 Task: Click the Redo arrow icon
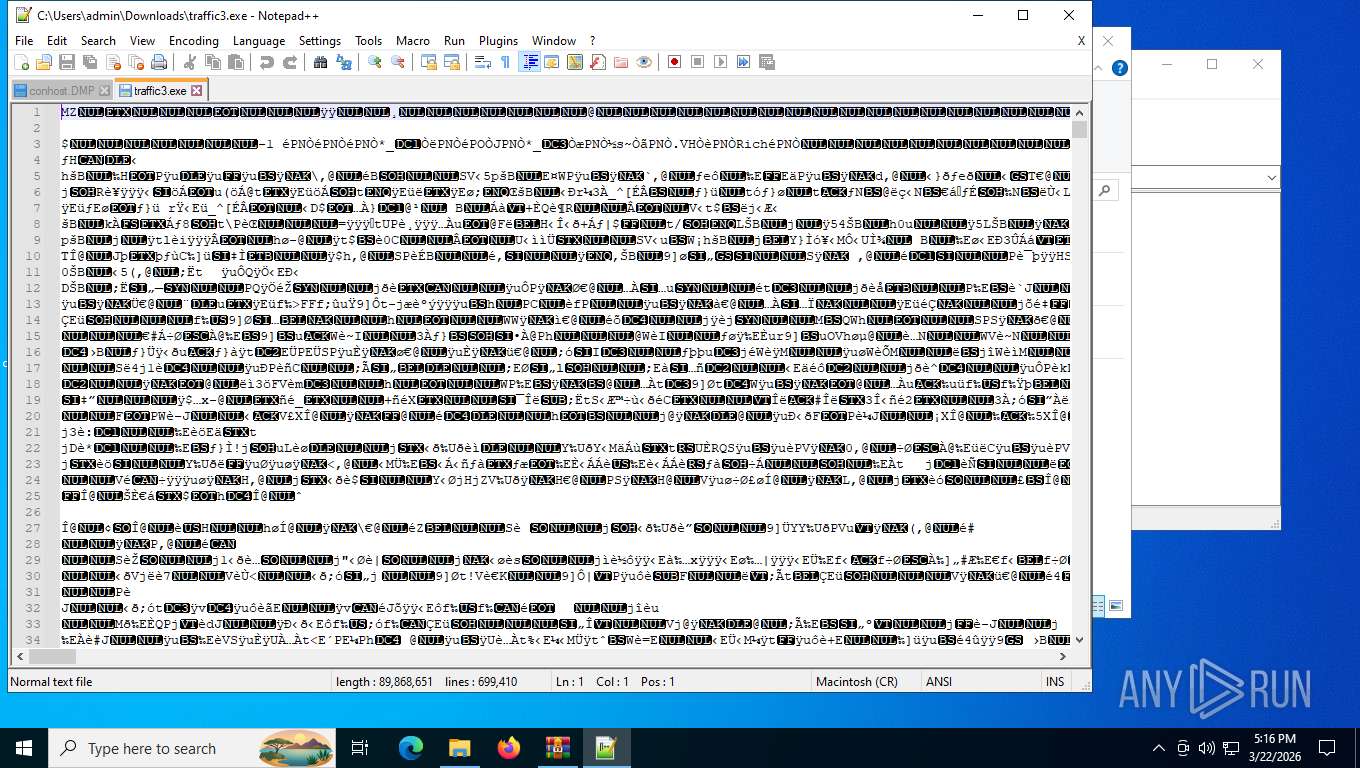[x=289, y=62]
